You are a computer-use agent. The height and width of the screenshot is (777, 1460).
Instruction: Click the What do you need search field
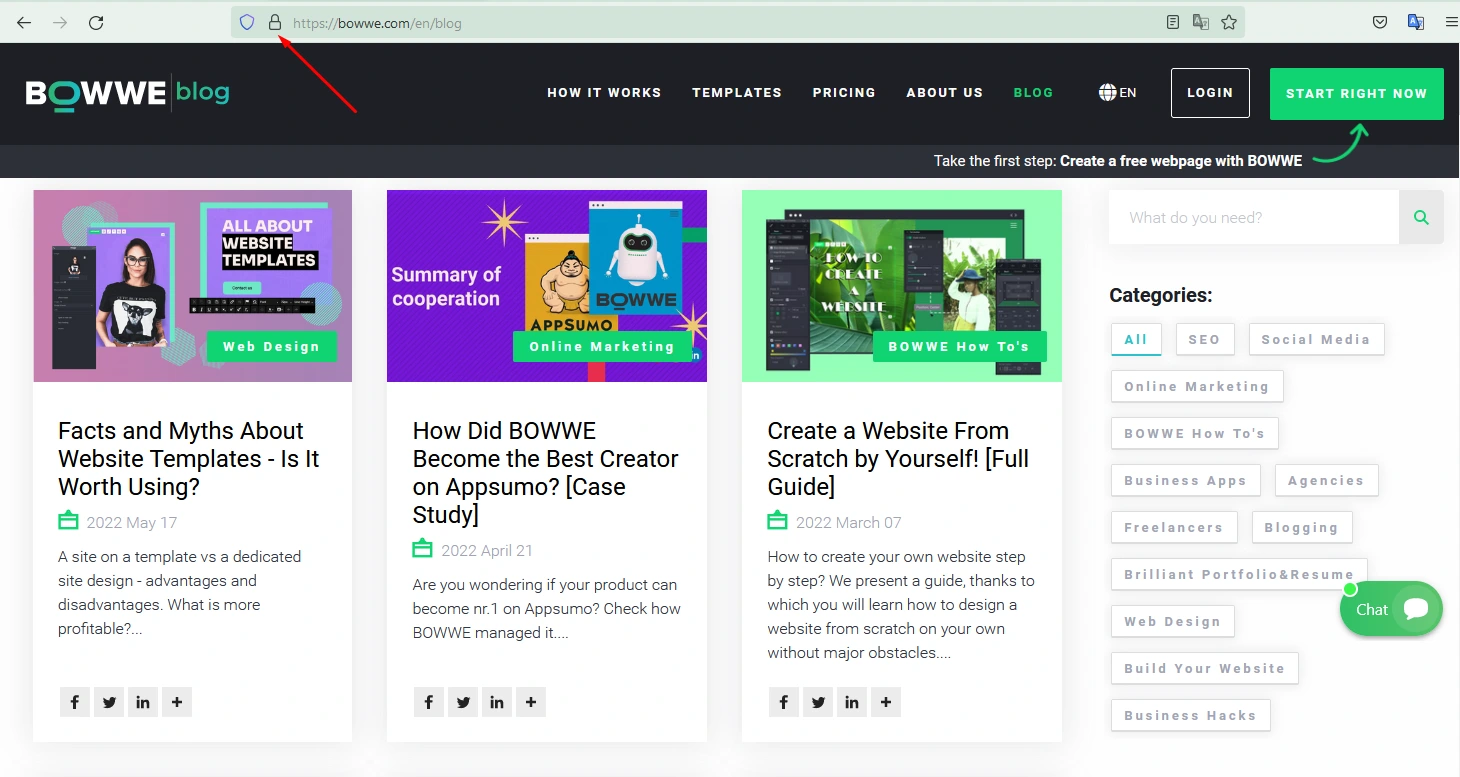1254,217
